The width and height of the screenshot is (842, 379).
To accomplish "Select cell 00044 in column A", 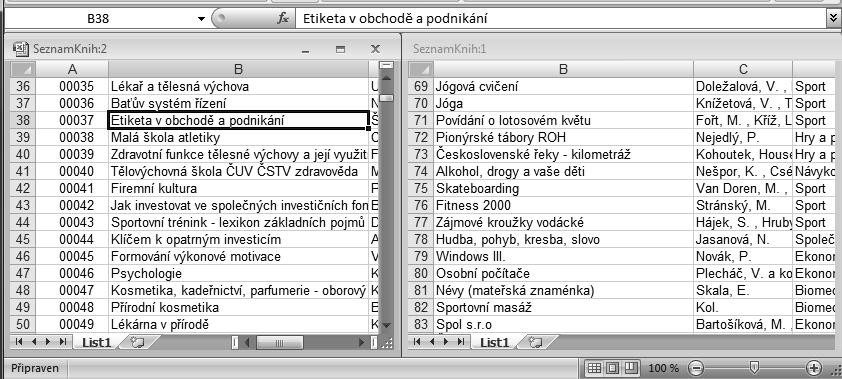I will coord(72,239).
